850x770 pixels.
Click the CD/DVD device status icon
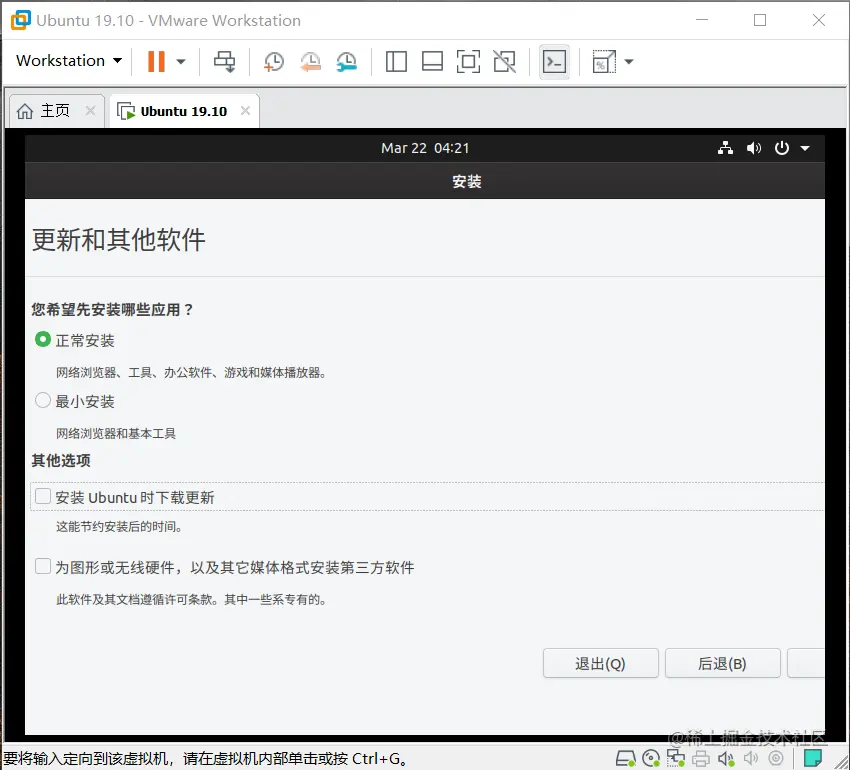(650, 758)
